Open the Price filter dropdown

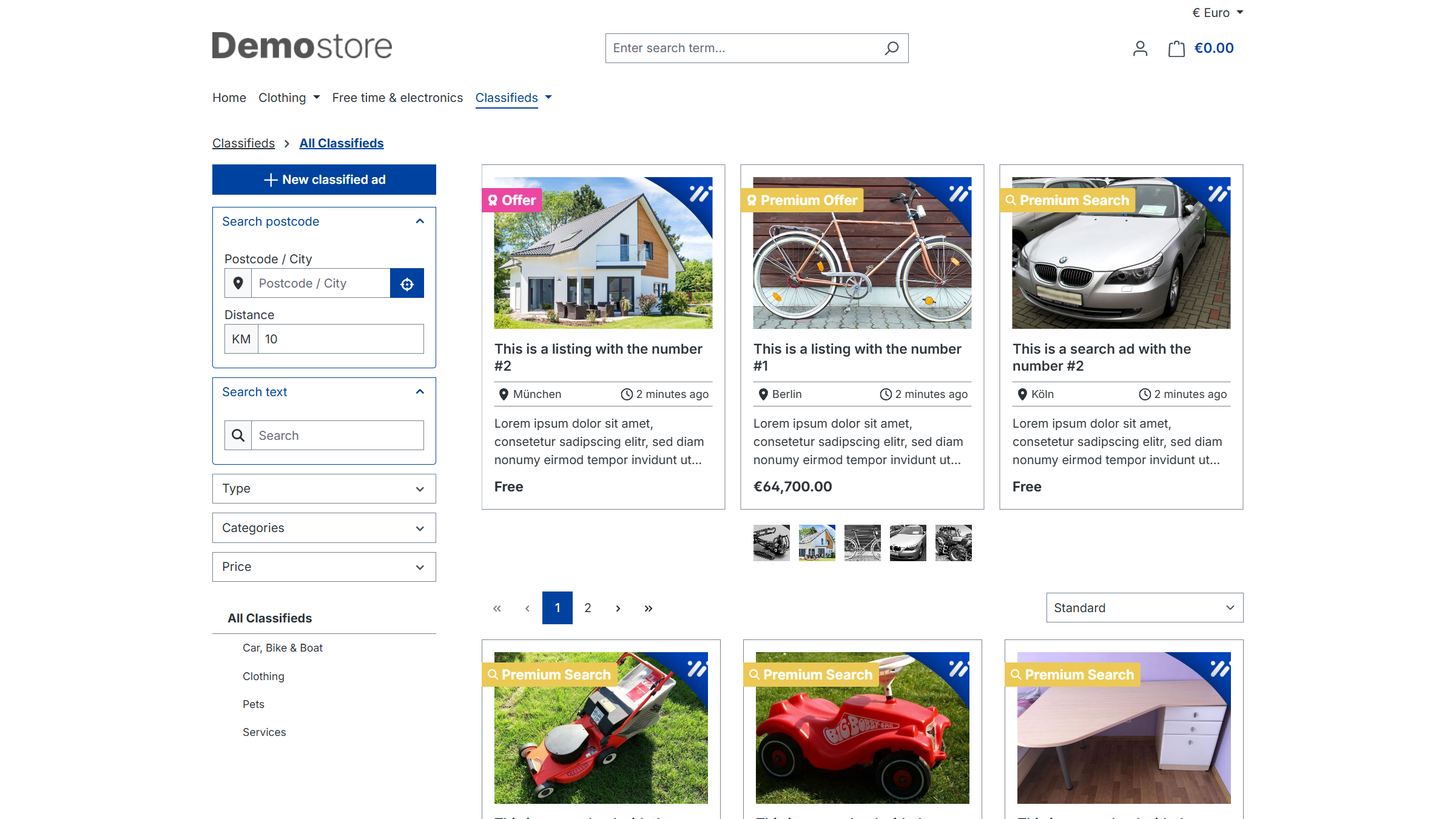pos(324,567)
